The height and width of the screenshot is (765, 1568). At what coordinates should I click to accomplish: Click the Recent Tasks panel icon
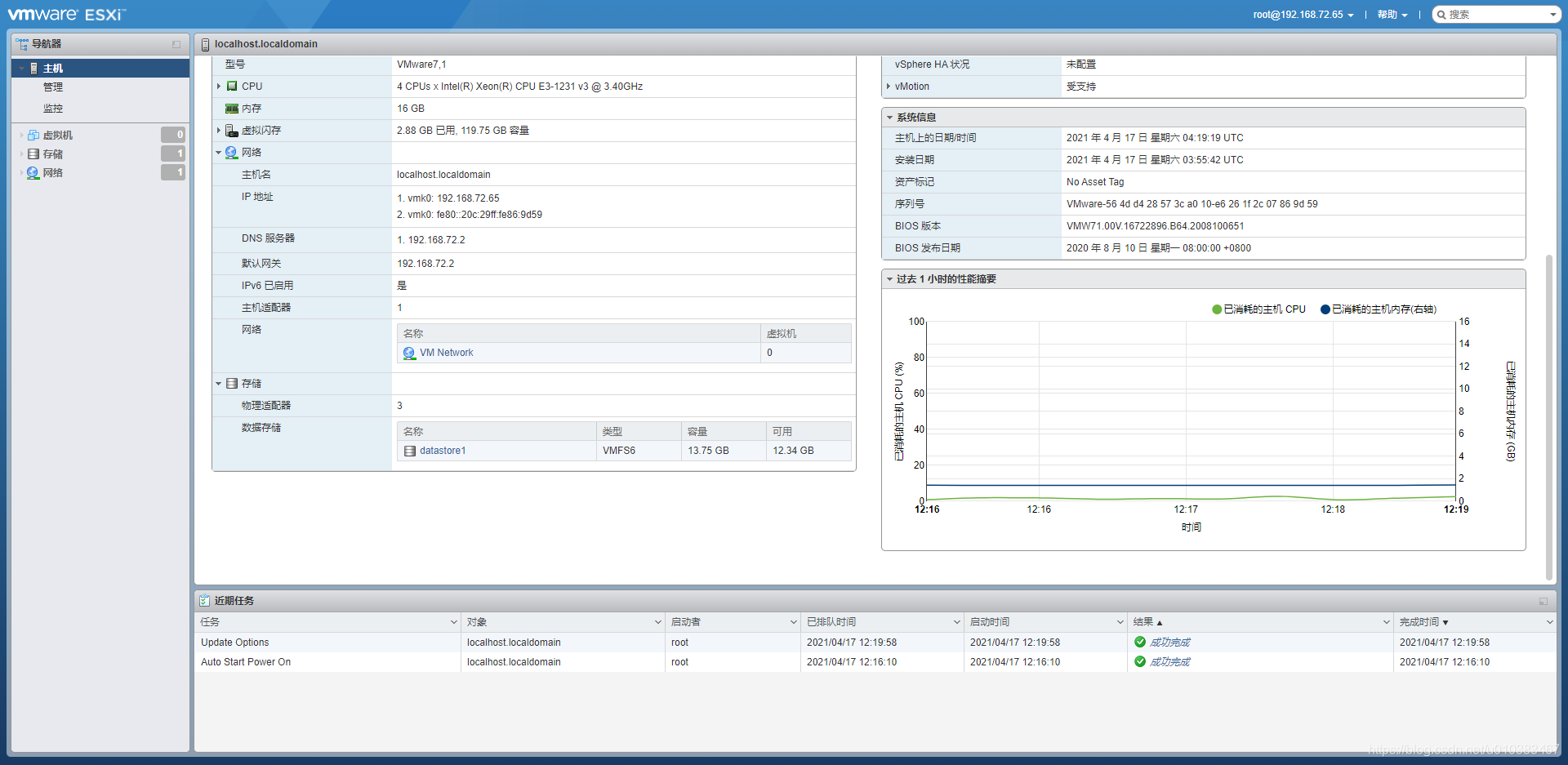tap(205, 601)
